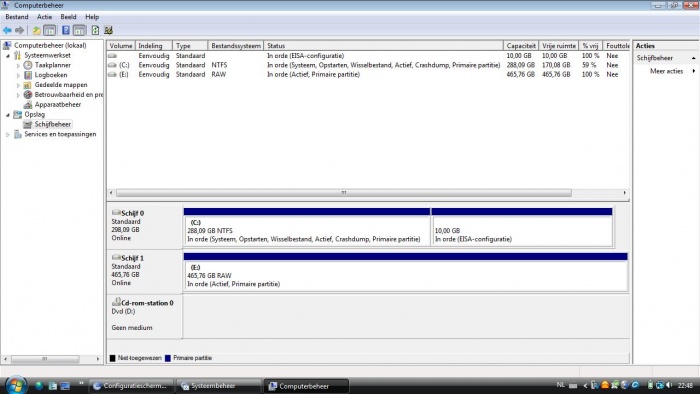Image resolution: width=700 pixels, height=394 pixels.
Task: Click the tree pane scroll right arrow
Action: coord(98,359)
